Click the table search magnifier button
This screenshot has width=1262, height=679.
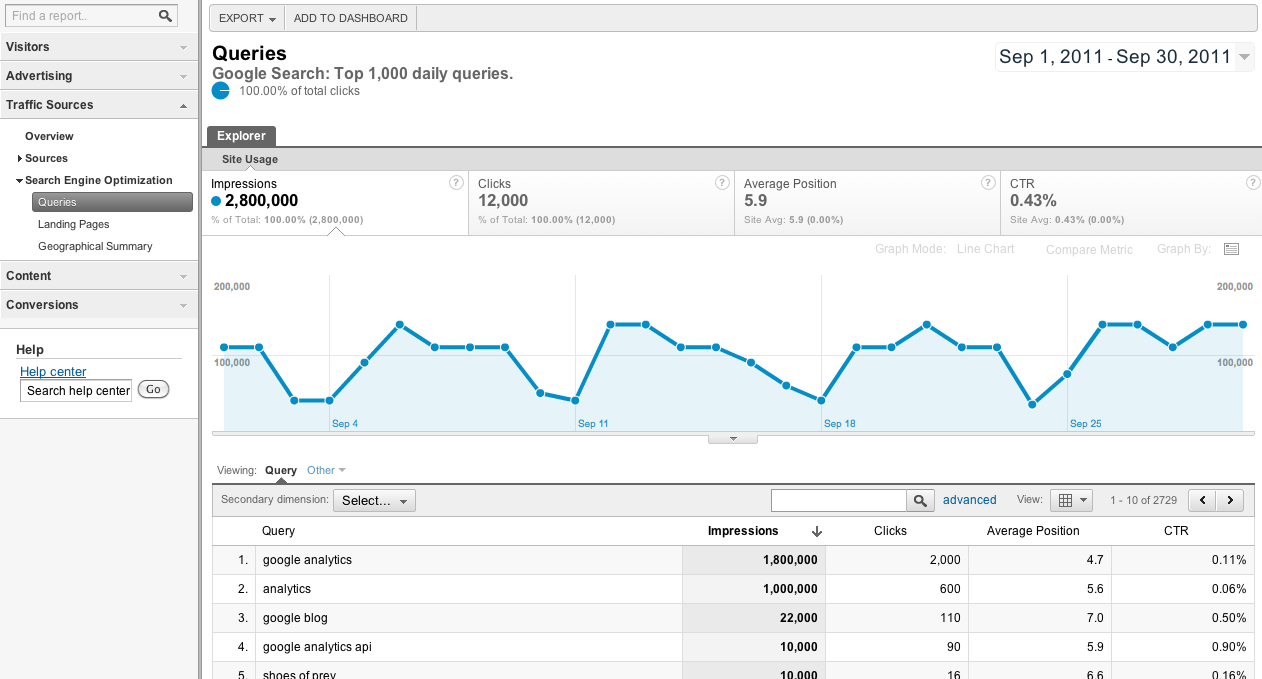[920, 500]
